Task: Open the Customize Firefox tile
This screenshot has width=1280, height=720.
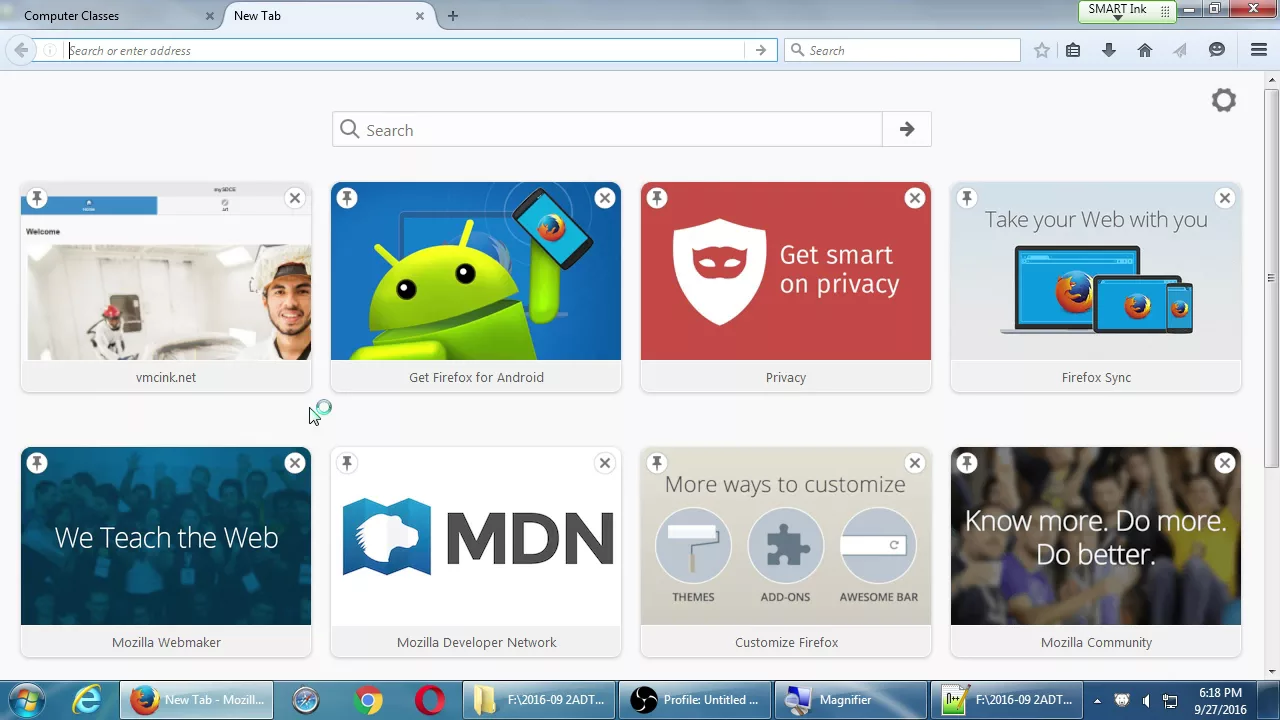Action: click(786, 552)
